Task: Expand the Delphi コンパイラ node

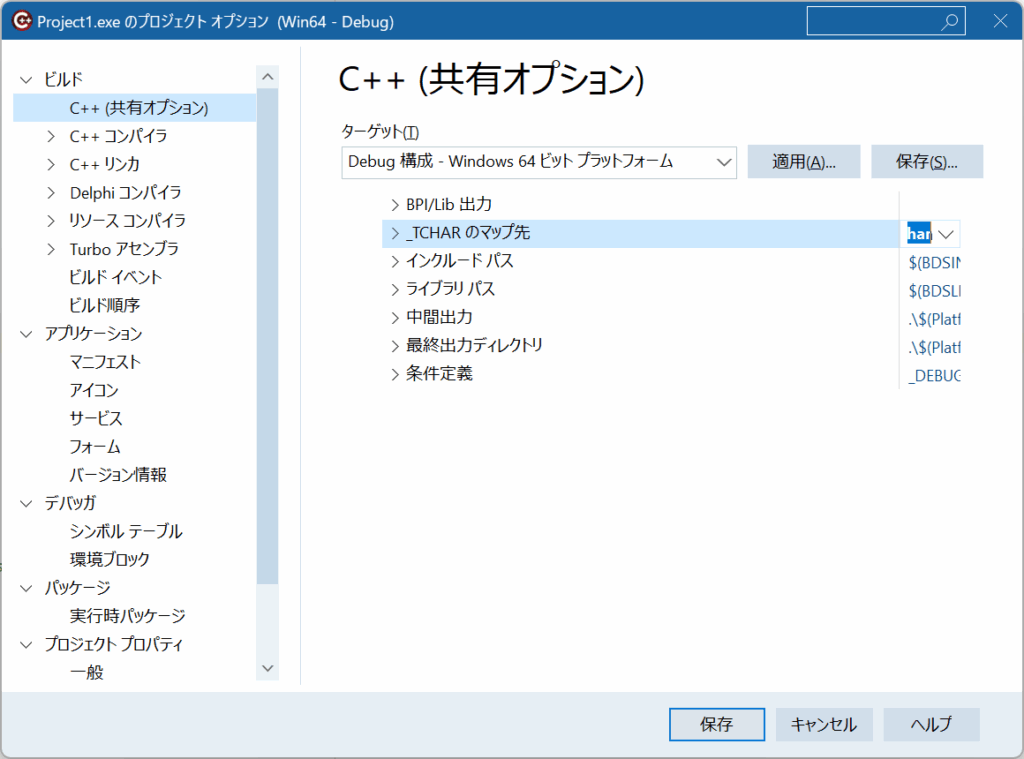Action: click(x=51, y=192)
